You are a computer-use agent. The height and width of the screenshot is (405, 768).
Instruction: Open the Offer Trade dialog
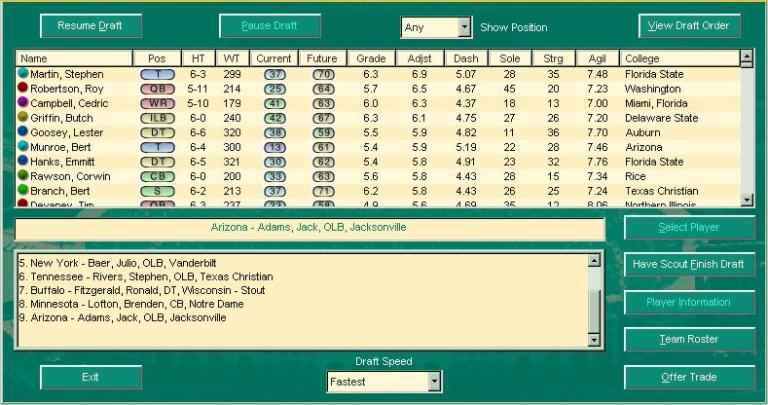click(689, 378)
